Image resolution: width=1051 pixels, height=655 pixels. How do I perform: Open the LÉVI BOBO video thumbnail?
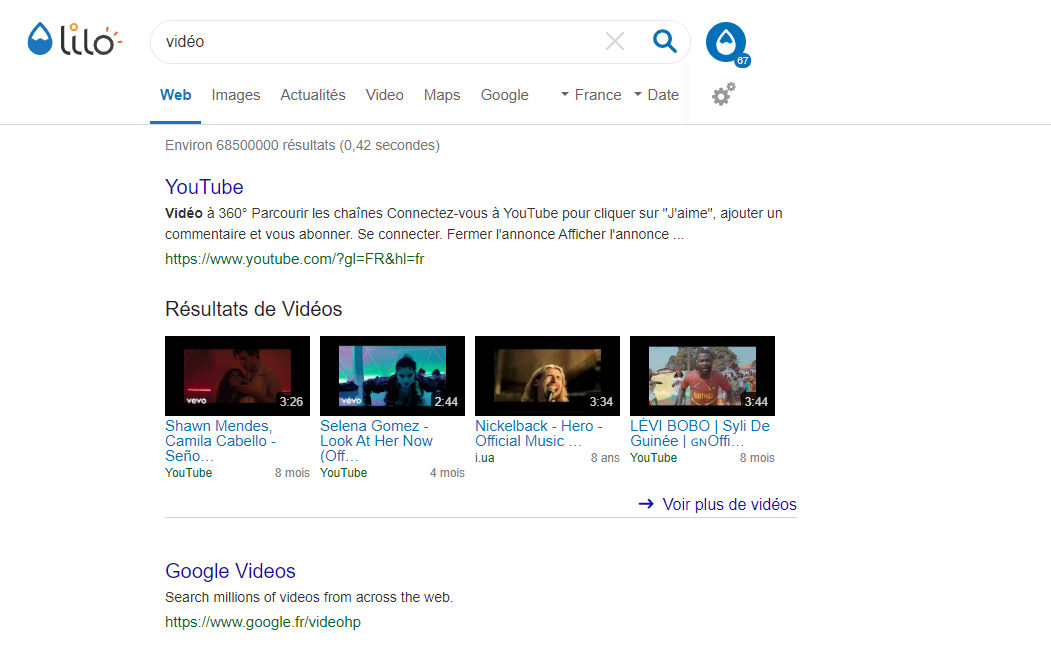702,375
